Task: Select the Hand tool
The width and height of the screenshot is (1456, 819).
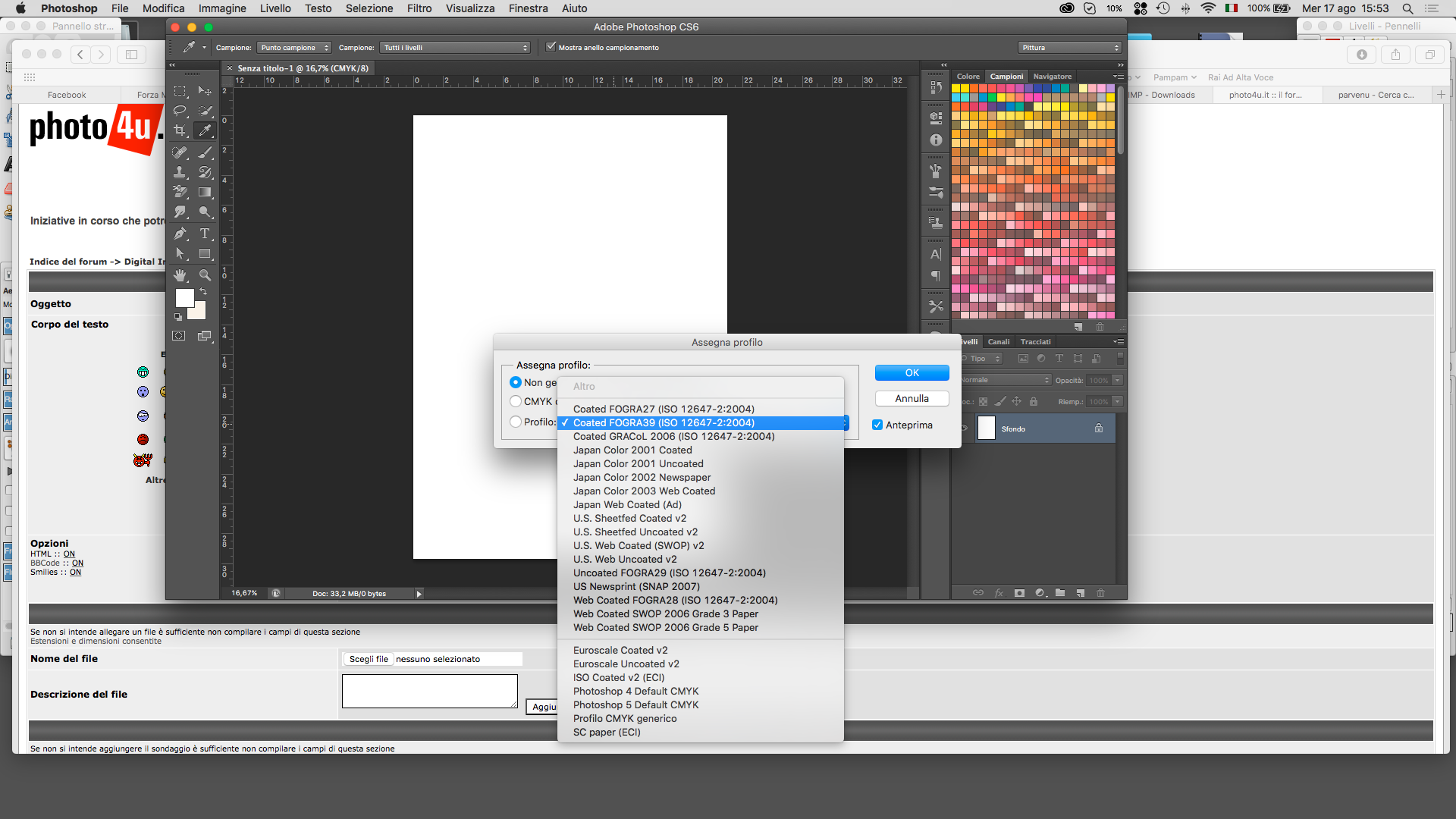Action: point(180,275)
